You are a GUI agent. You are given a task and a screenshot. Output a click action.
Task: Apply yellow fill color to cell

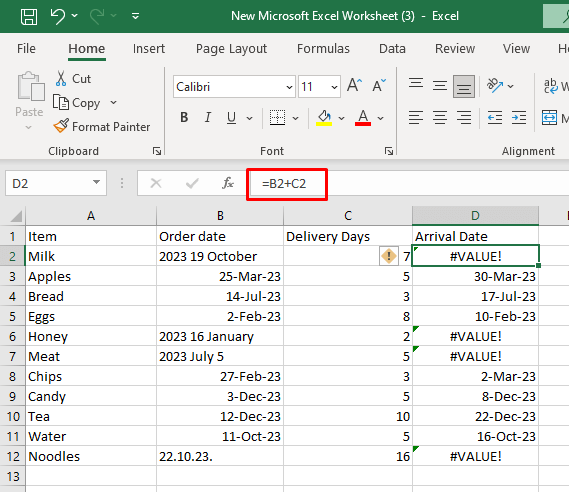click(x=324, y=118)
